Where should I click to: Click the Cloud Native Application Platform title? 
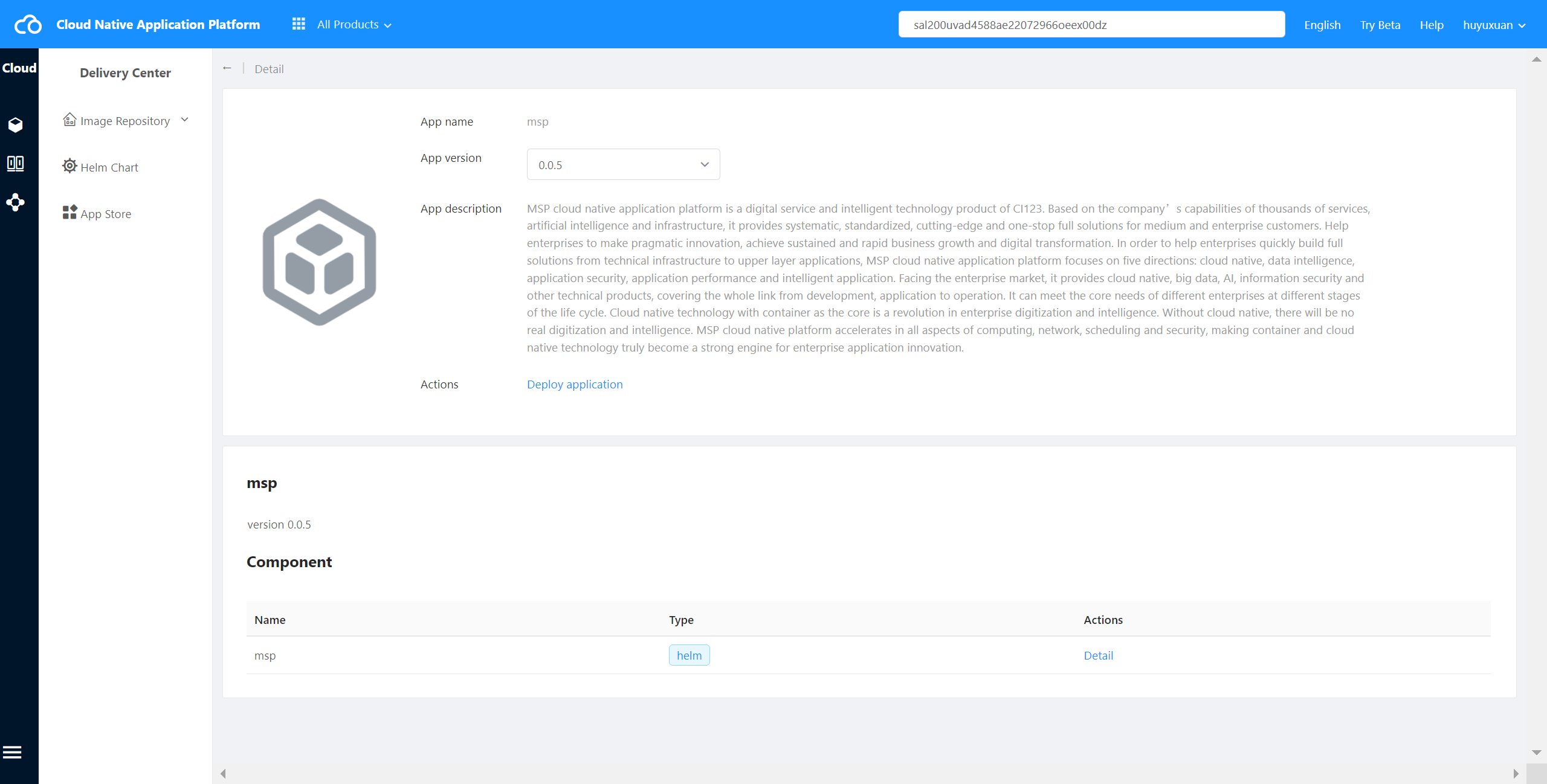pyautogui.click(x=158, y=25)
